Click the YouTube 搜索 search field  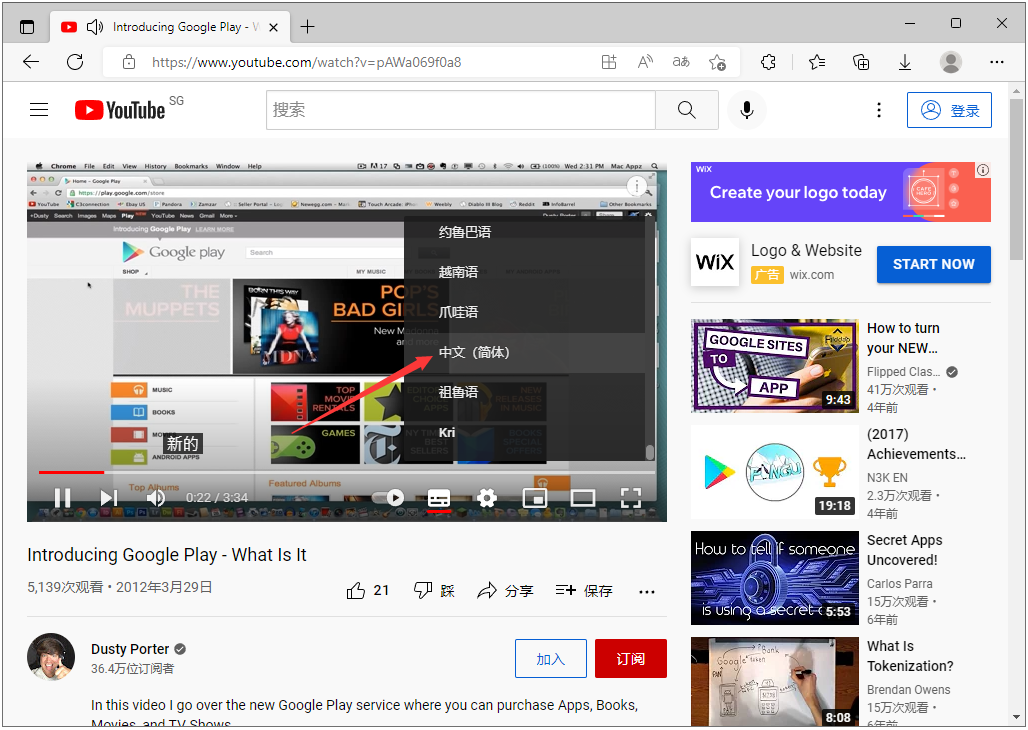460,110
